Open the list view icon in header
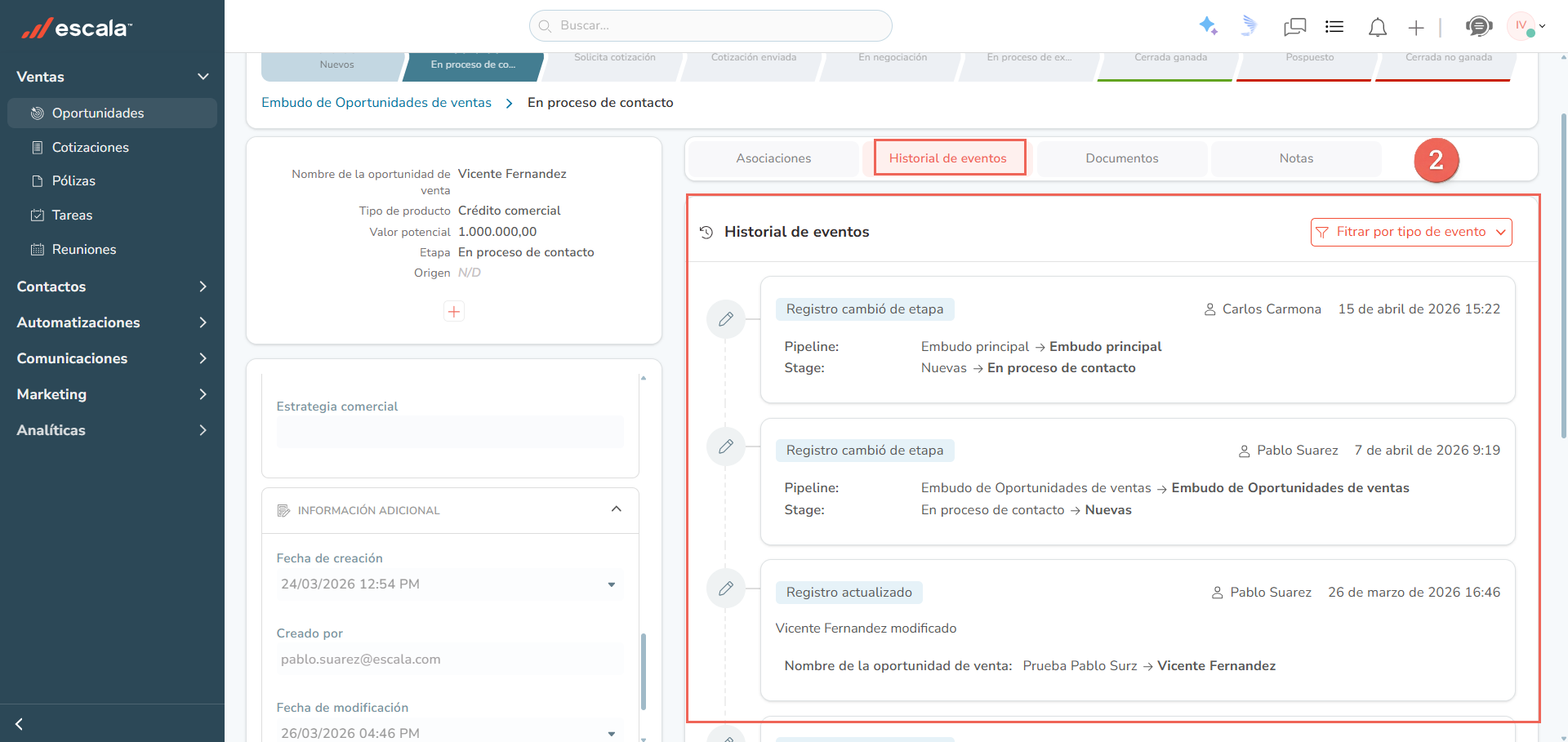Viewport: 1568px width, 742px height. pyautogui.click(x=1334, y=27)
